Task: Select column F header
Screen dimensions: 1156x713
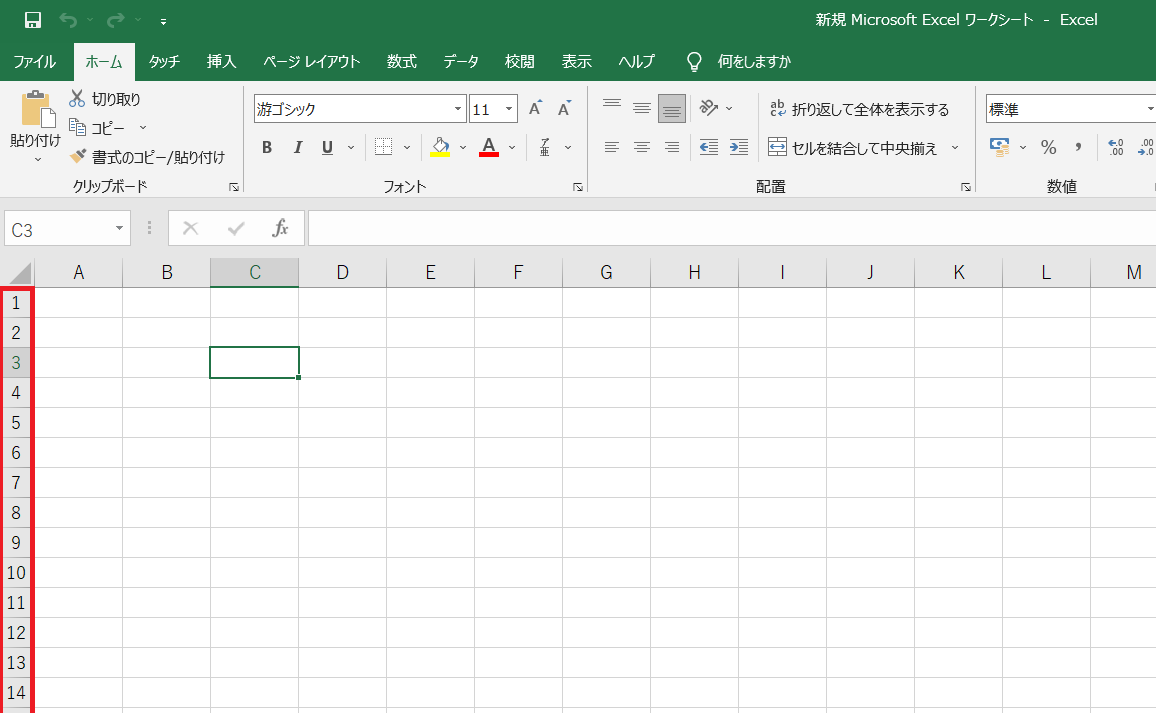Action: pyautogui.click(x=518, y=272)
